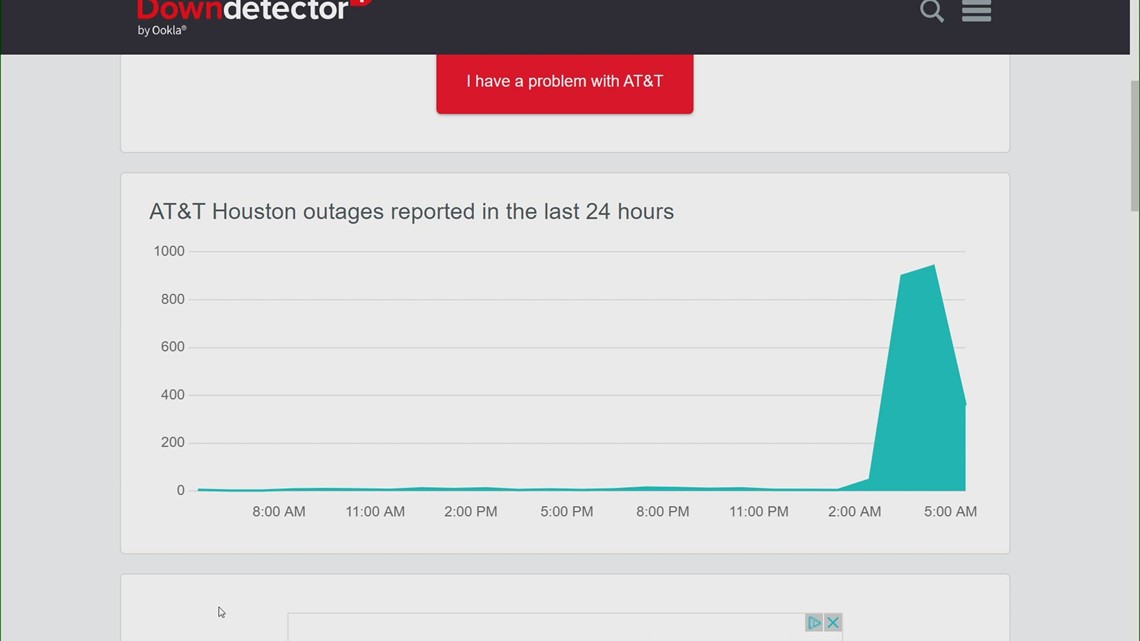Image resolution: width=1140 pixels, height=641 pixels.
Task: Click the 1000 y-axis value
Action: click(169, 251)
